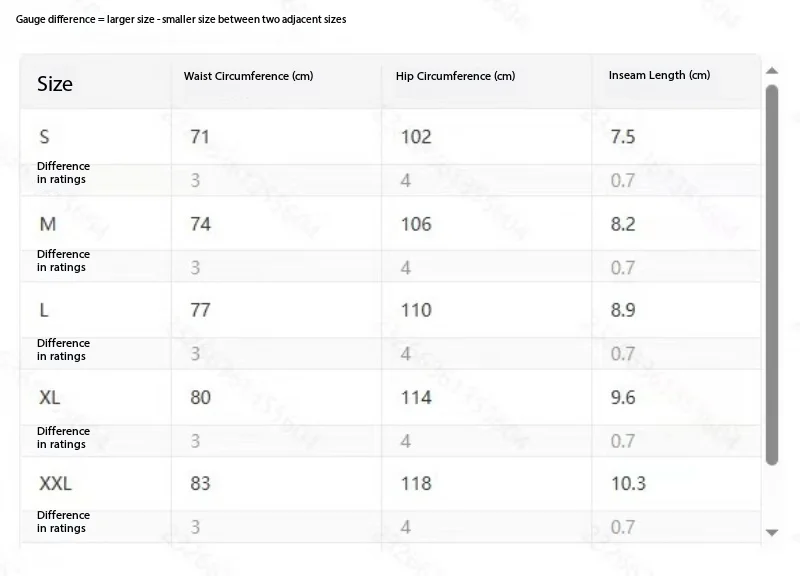Image resolution: width=800 pixels, height=576 pixels.
Task: Click the scrollbar down arrow
Action: [x=772, y=533]
